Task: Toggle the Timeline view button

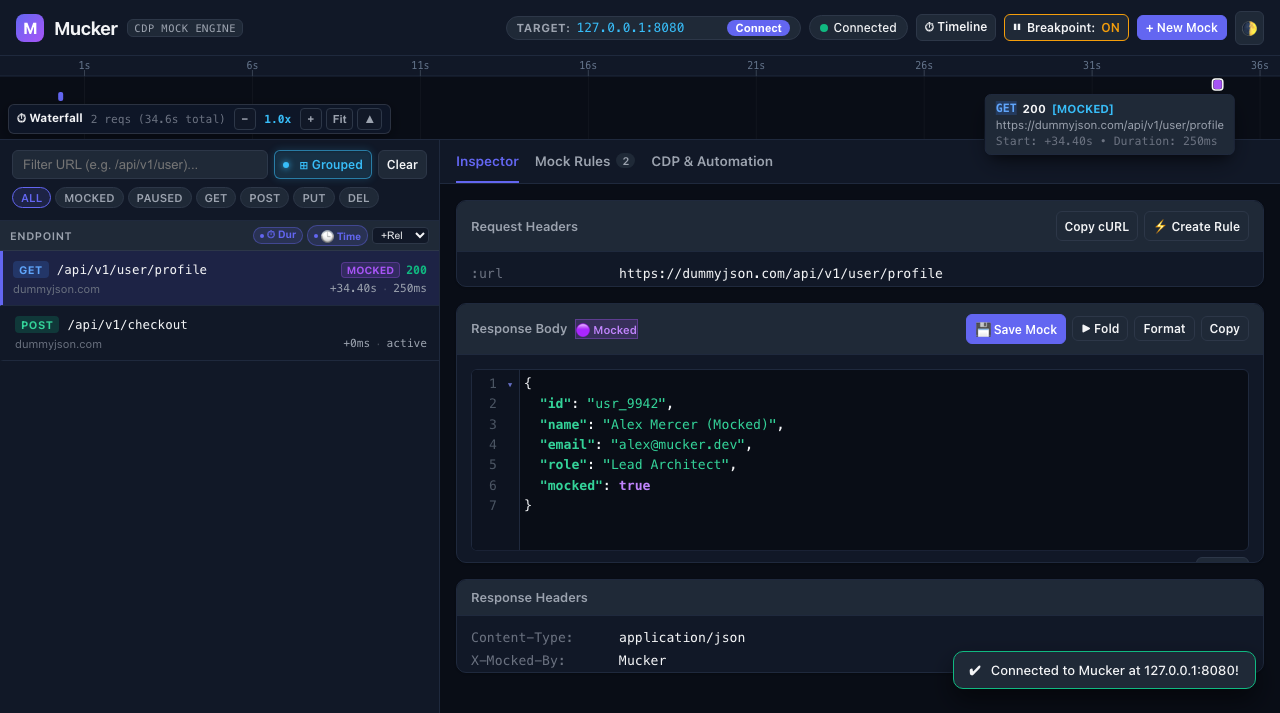Action: 955,27
